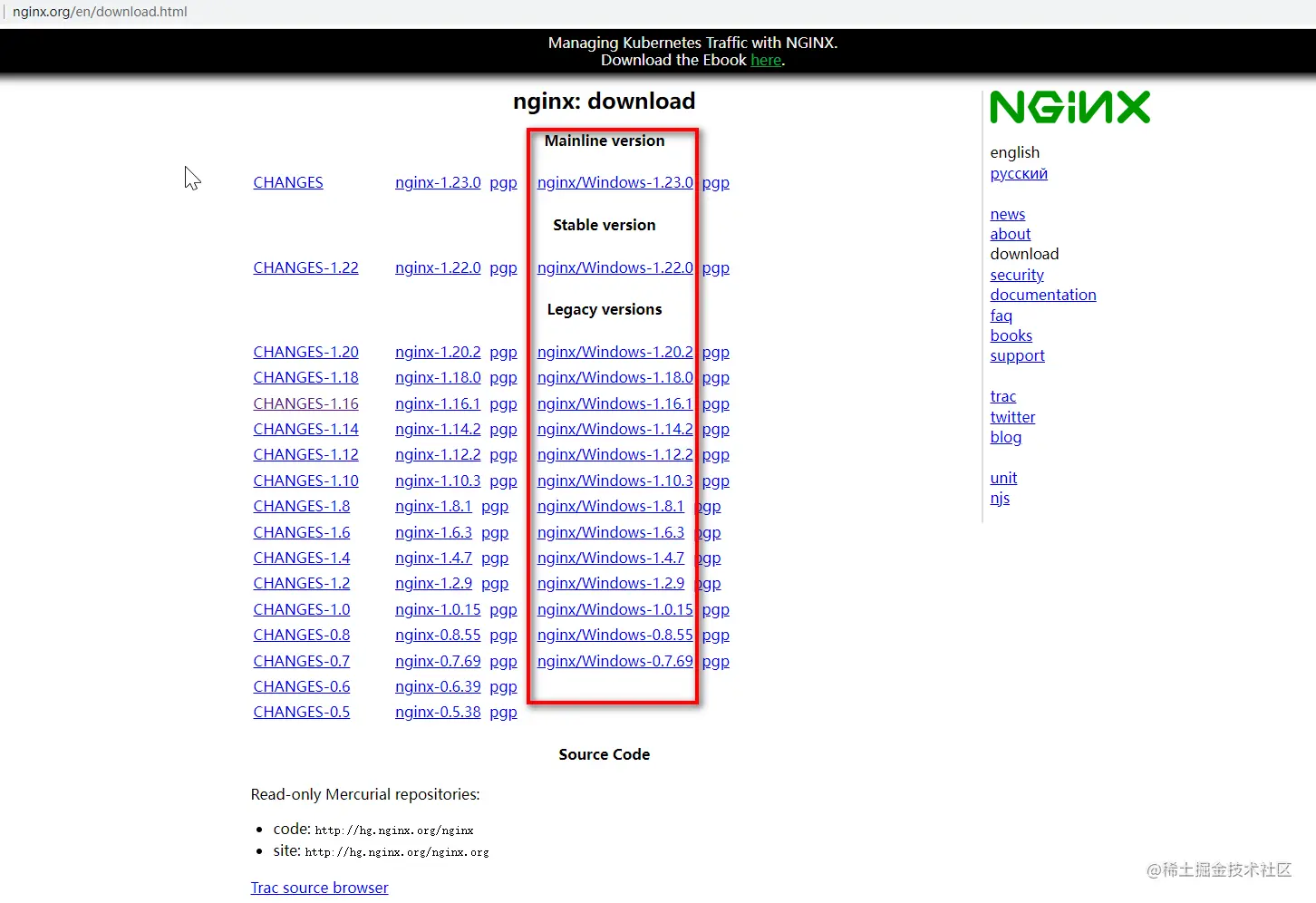1316x903 pixels.
Task: Open the CHANGES link for mainline
Action: (x=288, y=182)
